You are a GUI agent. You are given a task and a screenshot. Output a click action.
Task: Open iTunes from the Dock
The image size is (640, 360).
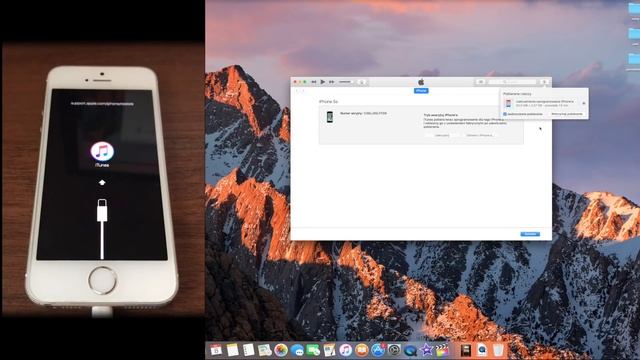pos(346,350)
